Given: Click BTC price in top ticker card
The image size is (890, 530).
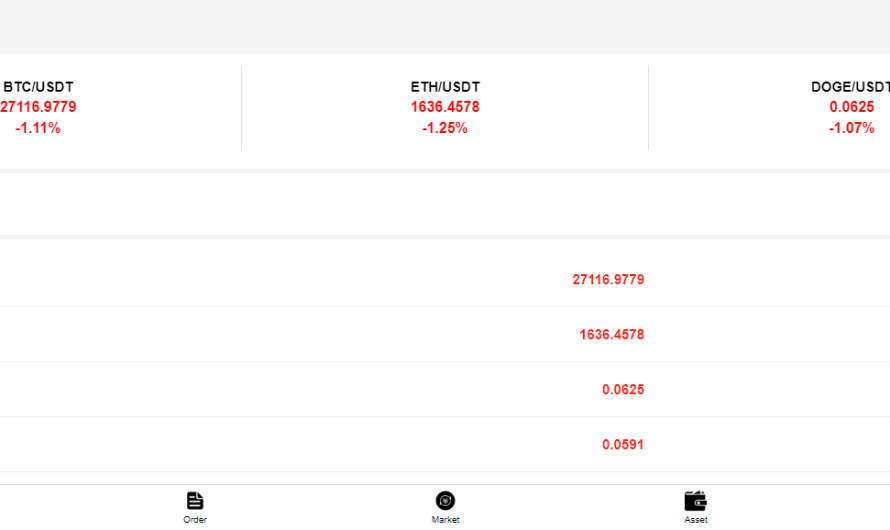Looking at the screenshot, I should (38, 107).
